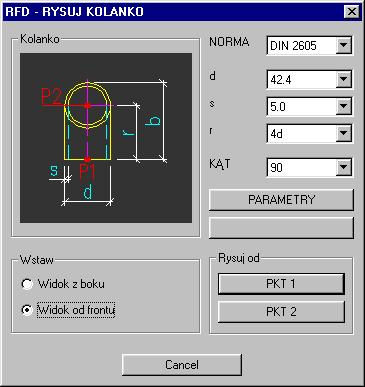Viewport: 365px width, 387px height.
Task: Close the RFD - RYSUJ KOLANKO dialog
Action: [351, 12]
